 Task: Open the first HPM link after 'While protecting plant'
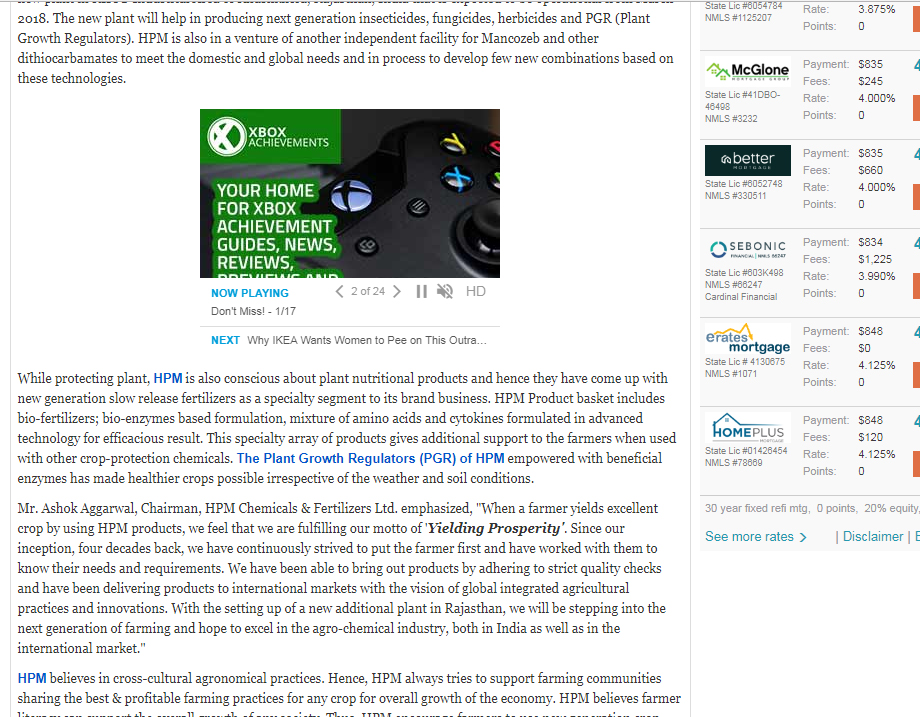(x=168, y=378)
